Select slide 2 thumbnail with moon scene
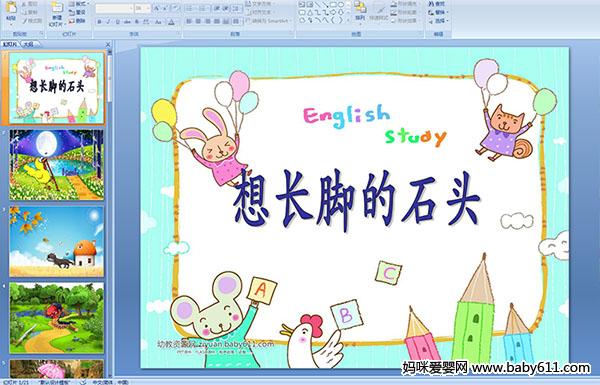This screenshot has width=600, height=385. click(57, 165)
